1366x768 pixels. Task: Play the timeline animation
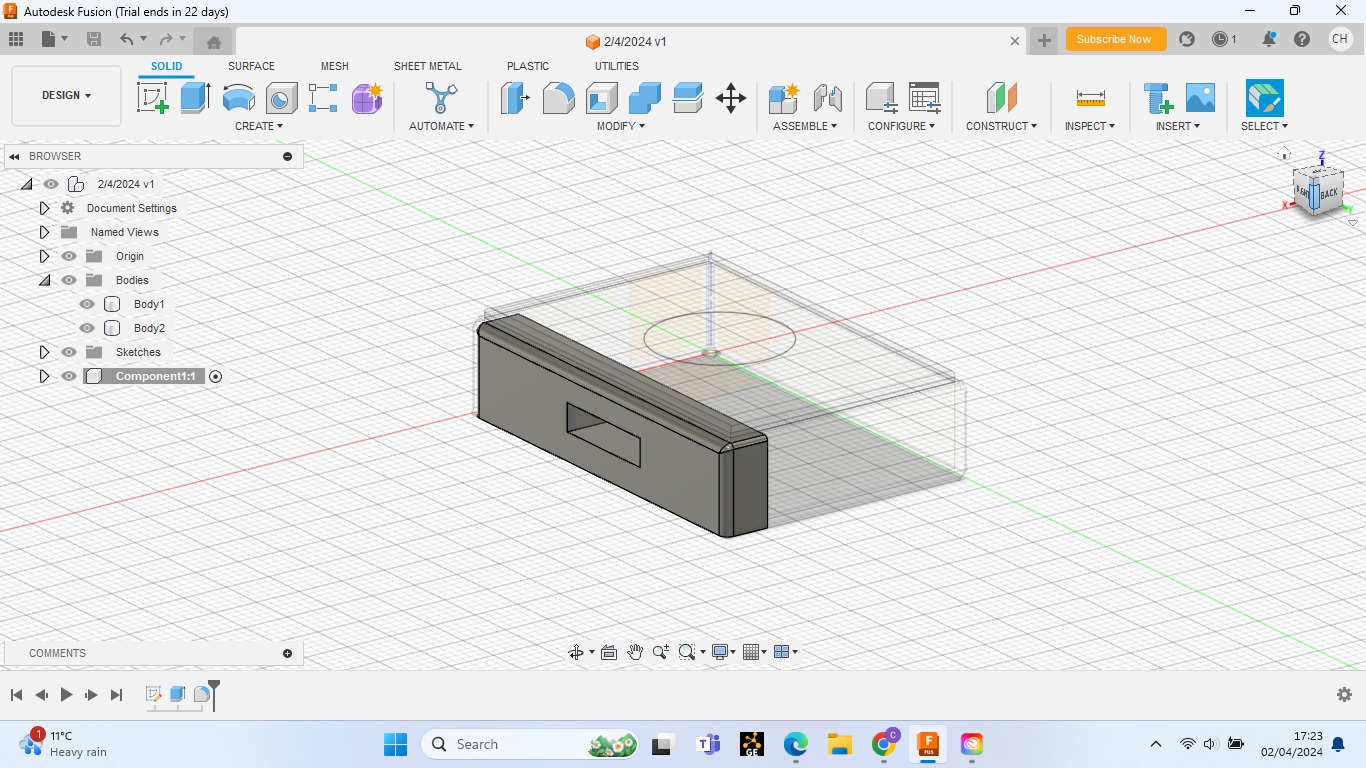(66, 694)
